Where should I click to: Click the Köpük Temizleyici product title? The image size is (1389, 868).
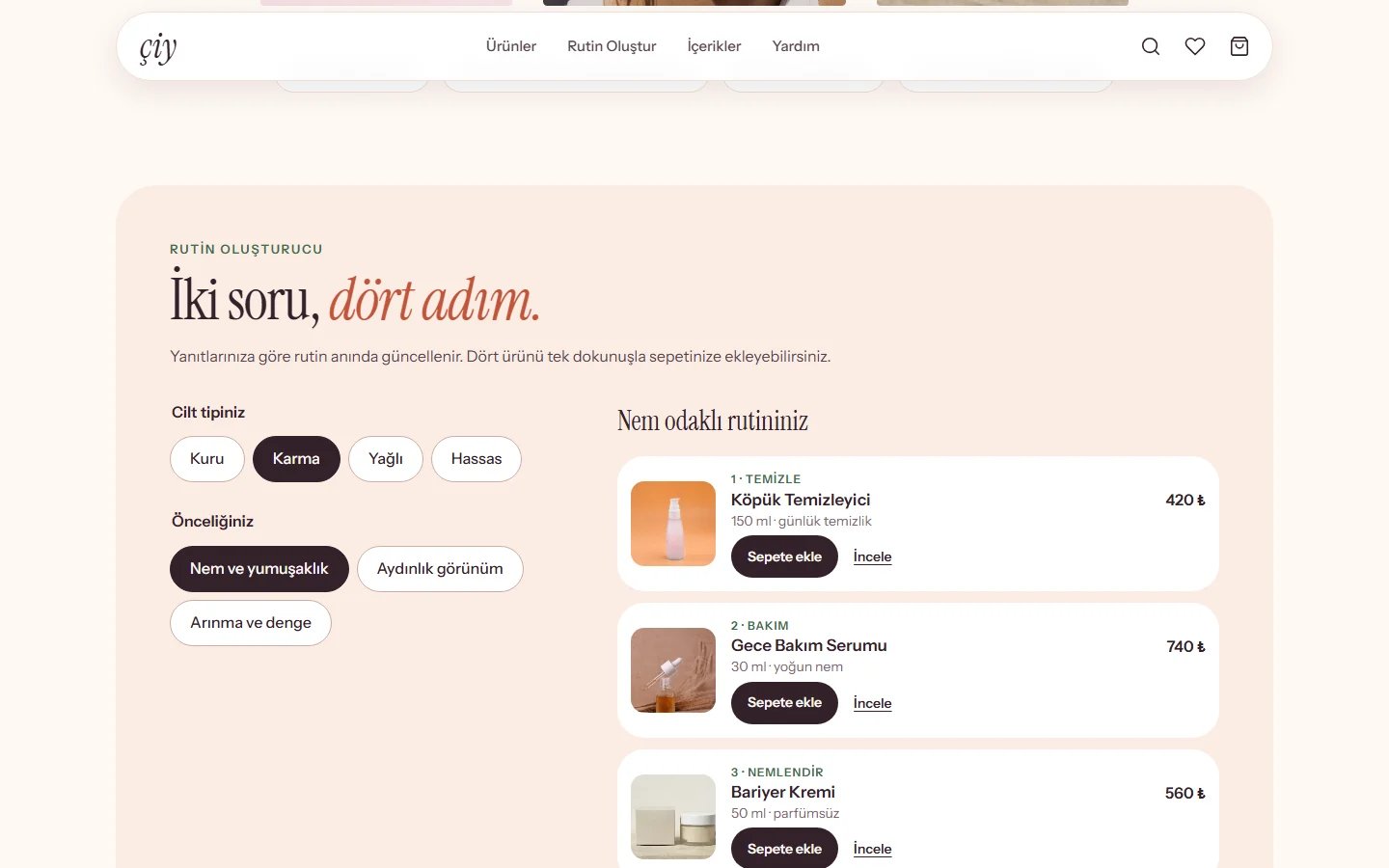point(801,500)
